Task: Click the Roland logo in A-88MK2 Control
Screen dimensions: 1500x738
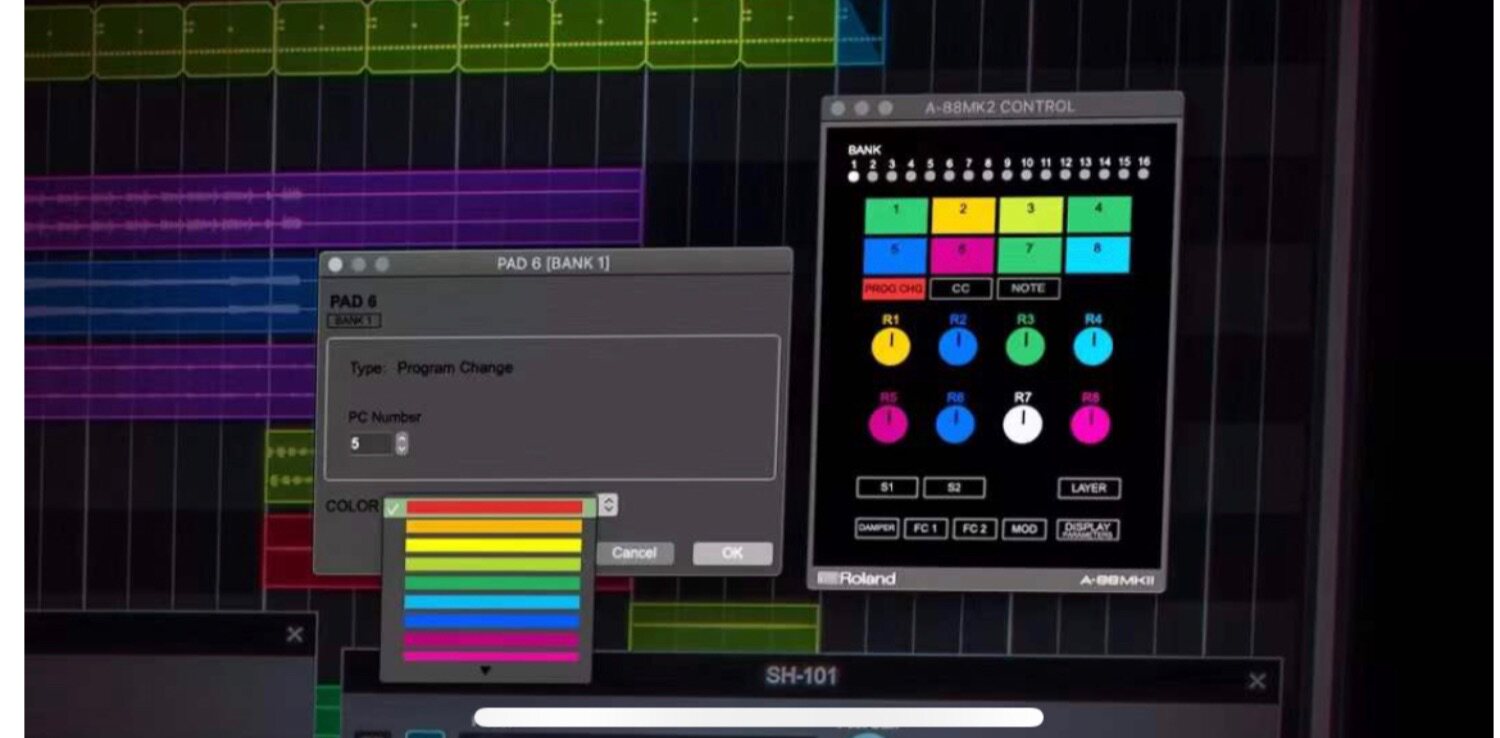Action: (x=857, y=578)
